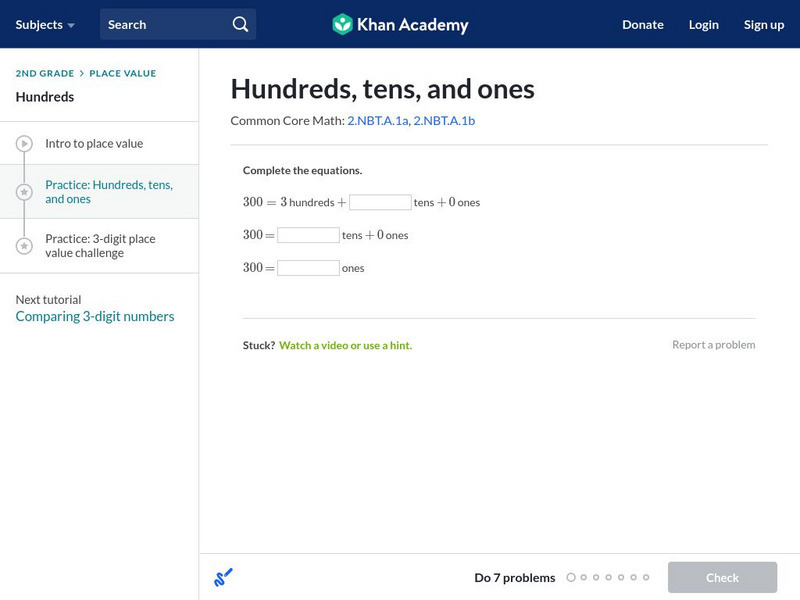Click the Search input field
Image resolution: width=800 pixels, height=600 pixels.
click(165, 24)
